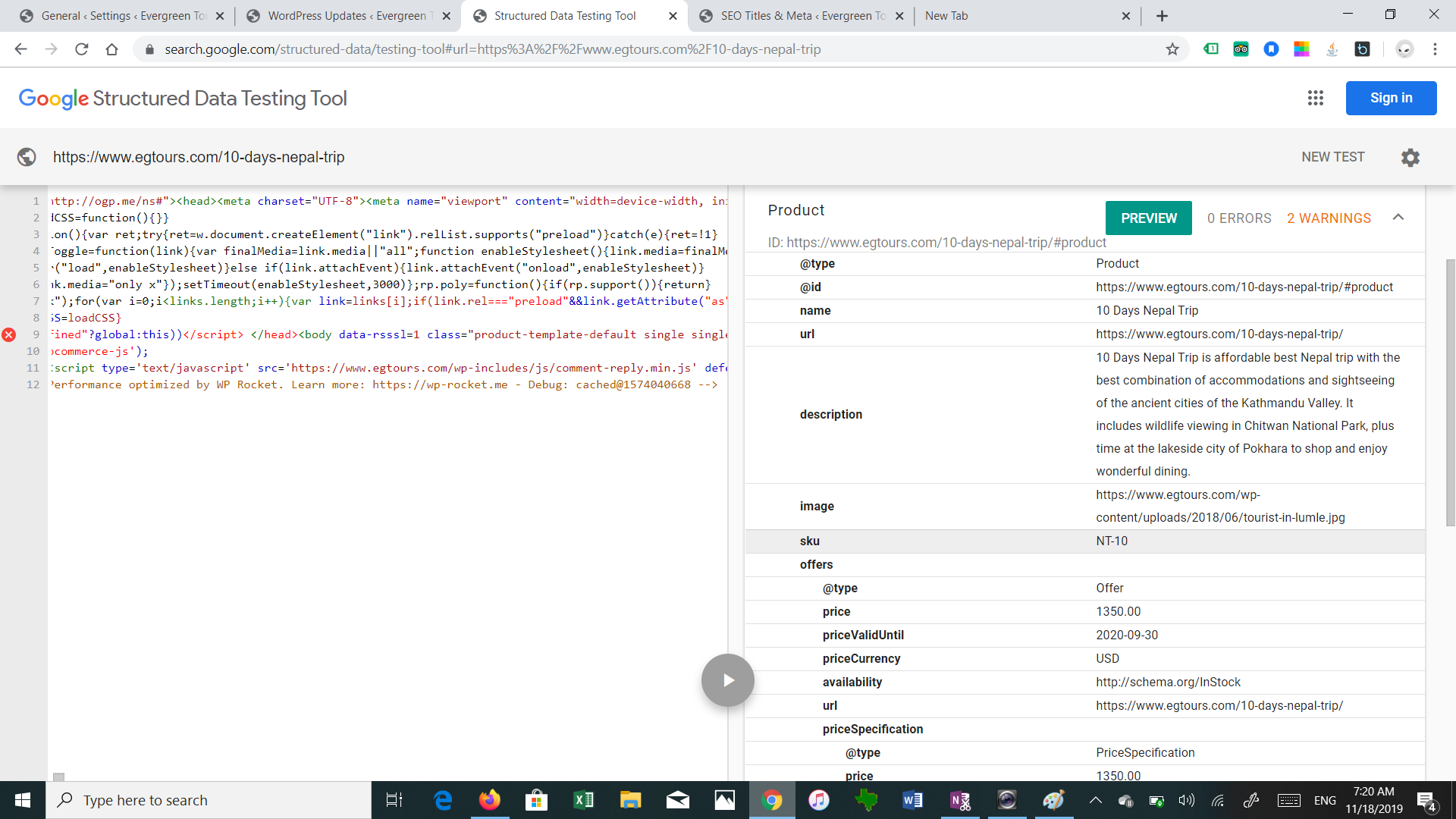Launch Microsoft Edge from the taskbar
This screenshot has width=1456, height=819.
[x=443, y=800]
